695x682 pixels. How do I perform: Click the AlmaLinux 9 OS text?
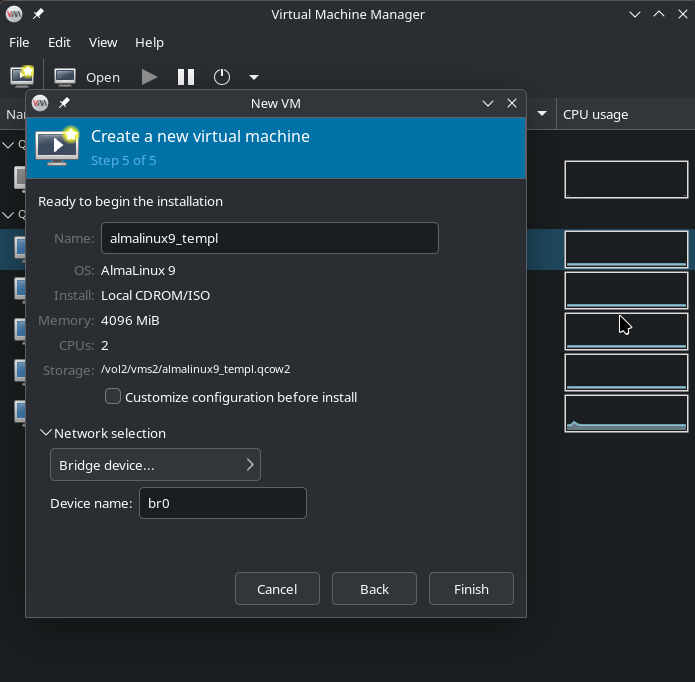click(x=138, y=270)
